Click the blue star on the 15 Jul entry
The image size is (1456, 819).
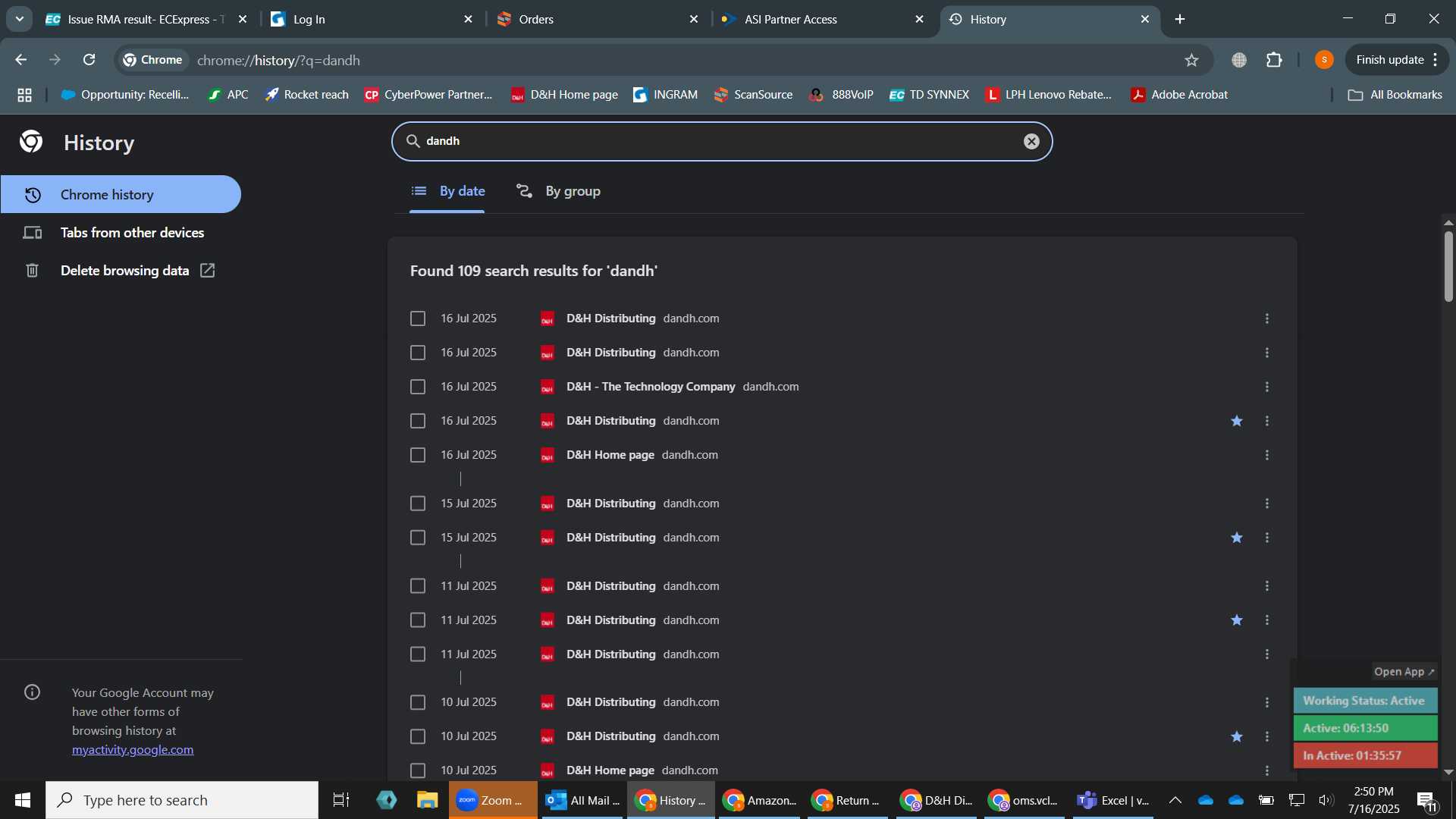(1237, 538)
